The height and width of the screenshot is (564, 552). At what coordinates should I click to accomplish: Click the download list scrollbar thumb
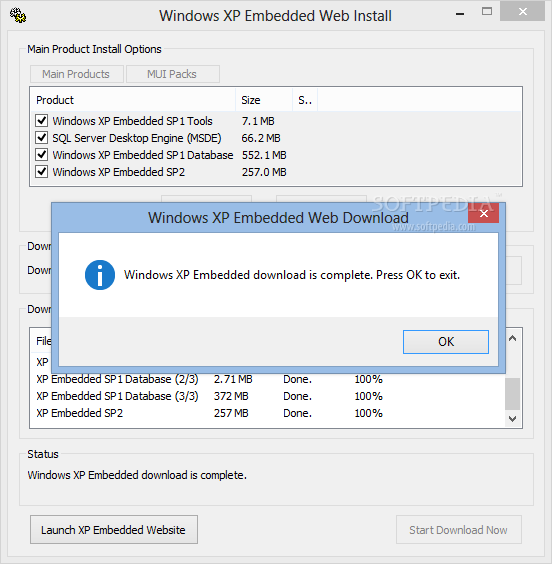[512, 394]
